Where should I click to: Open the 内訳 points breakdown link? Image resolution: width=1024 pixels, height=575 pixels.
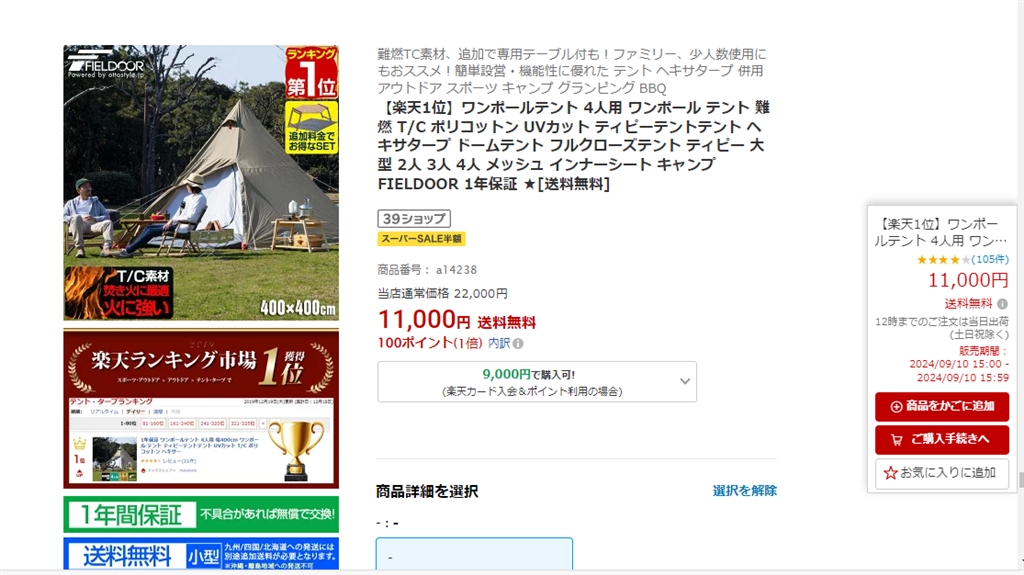coord(499,343)
